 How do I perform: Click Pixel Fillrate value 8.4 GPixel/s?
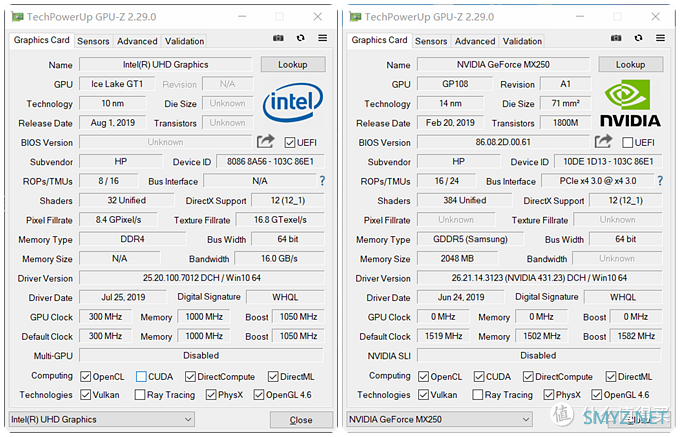118,220
